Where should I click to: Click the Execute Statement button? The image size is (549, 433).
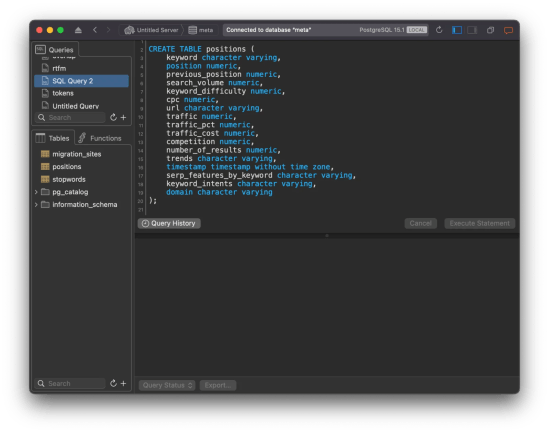click(x=479, y=223)
